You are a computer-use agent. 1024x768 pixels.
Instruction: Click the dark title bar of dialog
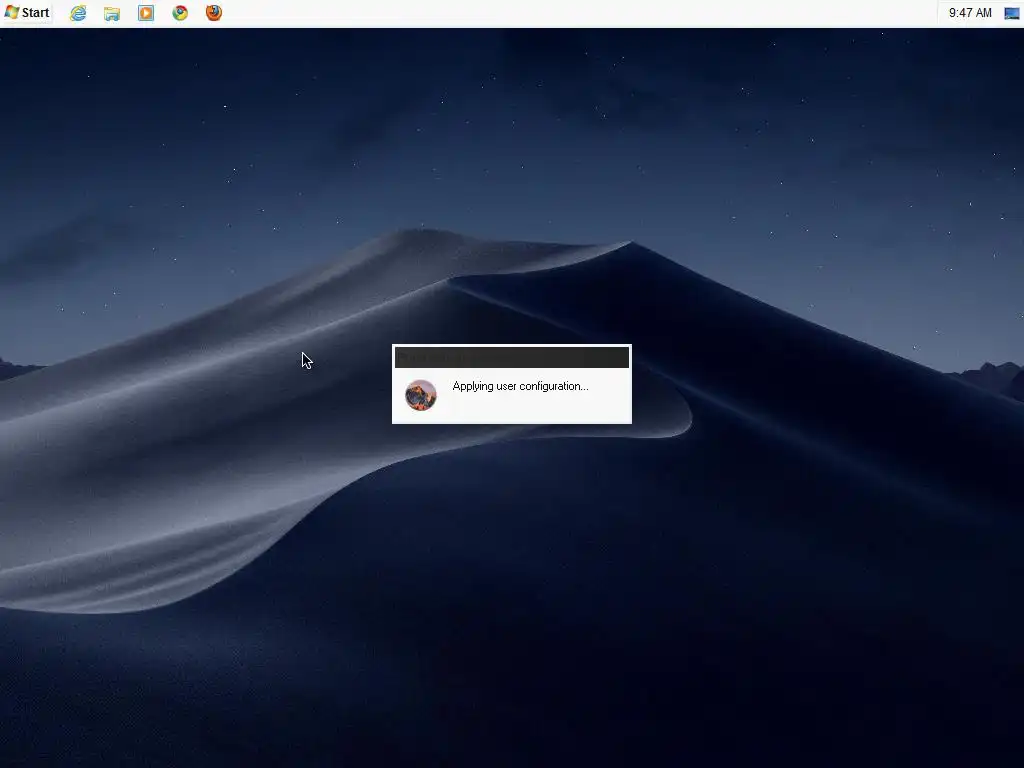(512, 357)
